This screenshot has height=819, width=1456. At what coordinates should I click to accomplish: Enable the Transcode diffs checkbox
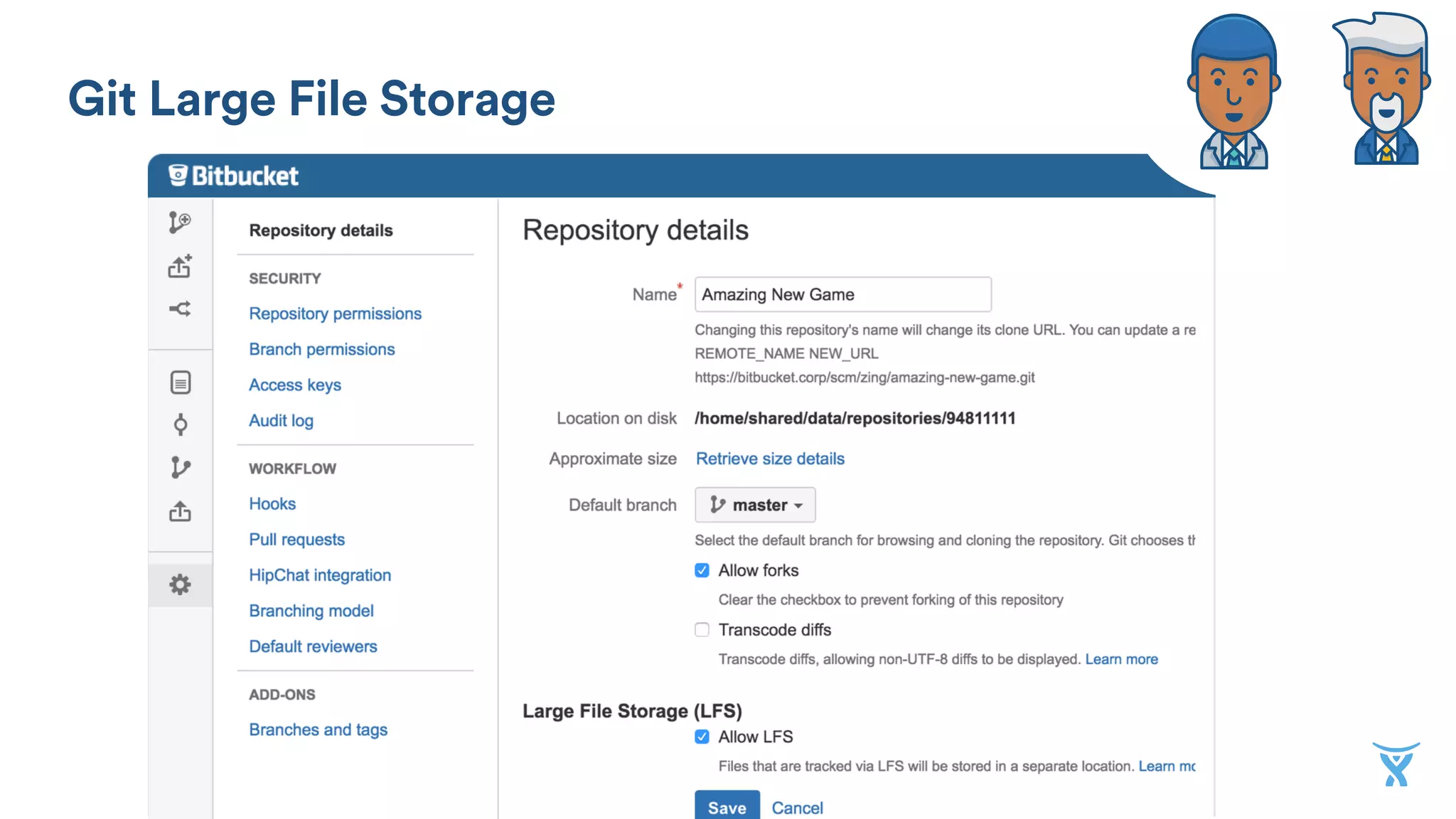click(x=702, y=630)
